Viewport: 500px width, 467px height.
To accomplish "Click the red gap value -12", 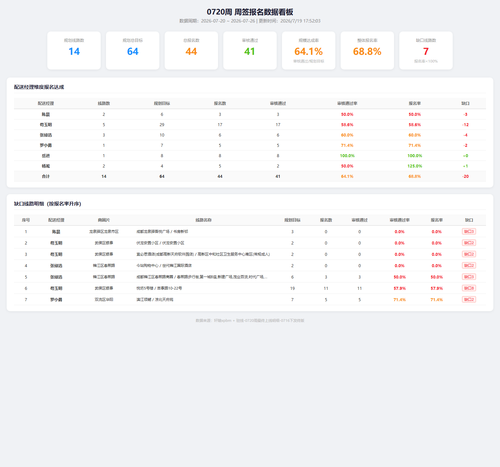I will [466, 125].
